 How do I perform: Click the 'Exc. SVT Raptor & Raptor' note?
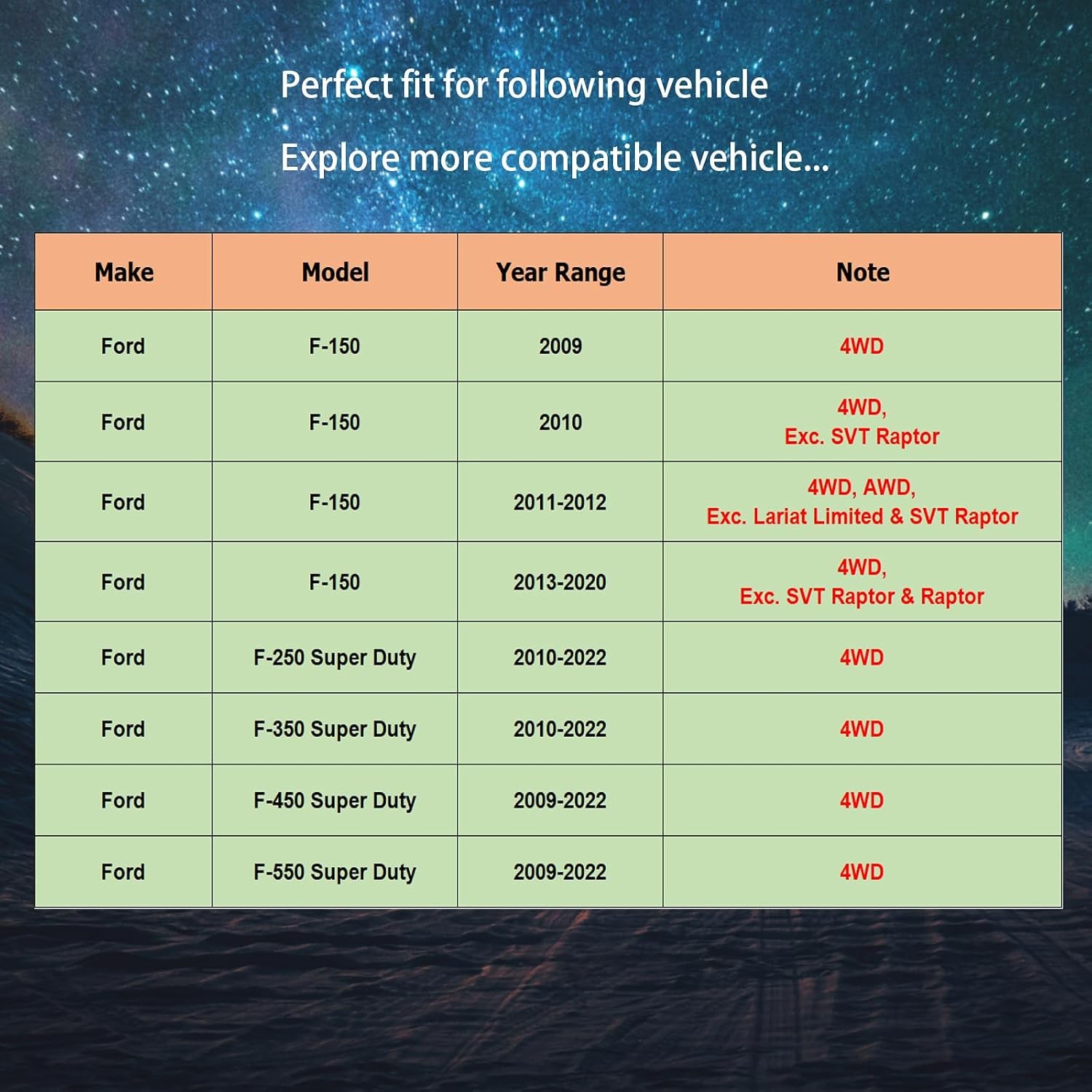pyautogui.click(x=862, y=596)
